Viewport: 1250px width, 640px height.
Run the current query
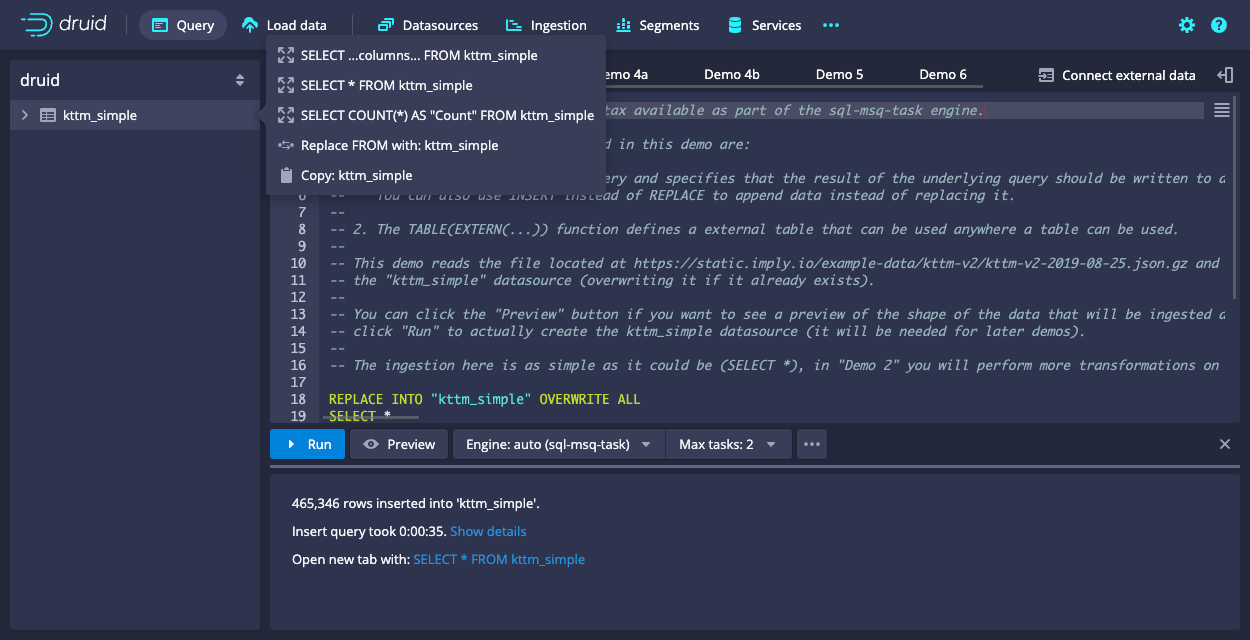tap(307, 444)
